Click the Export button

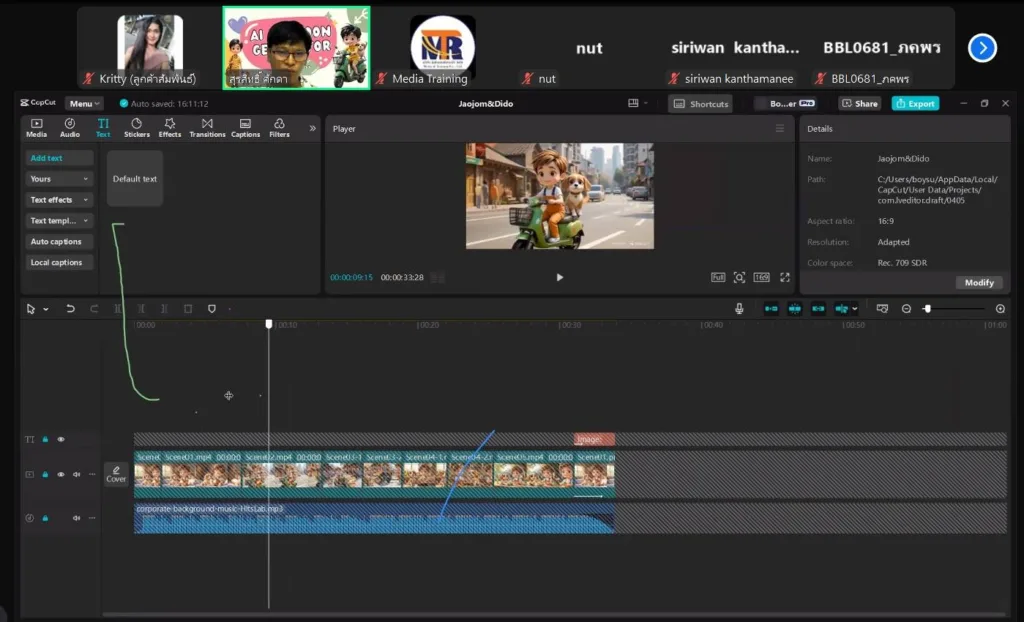[x=915, y=103]
